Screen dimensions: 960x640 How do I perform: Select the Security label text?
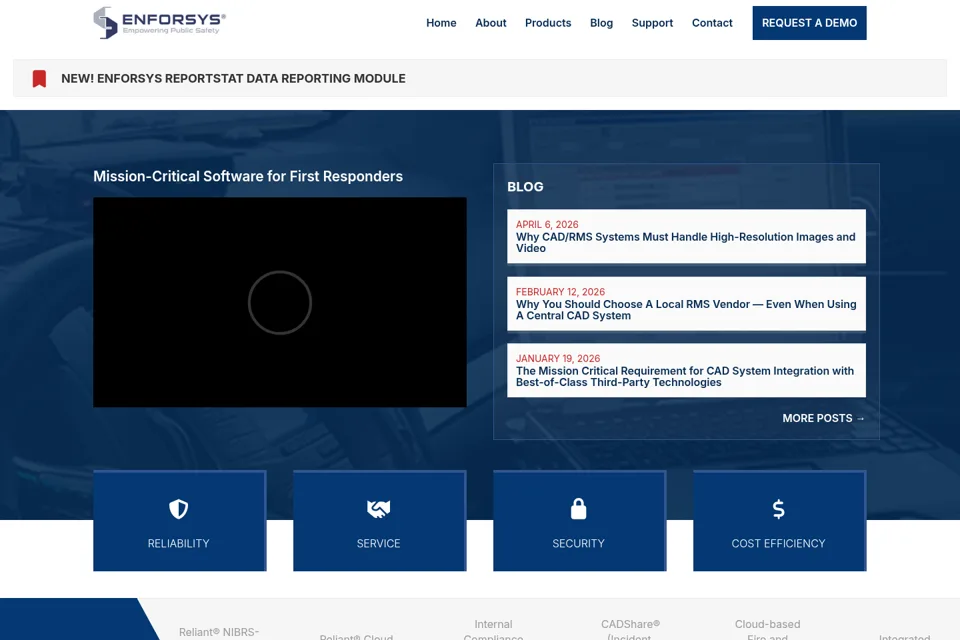(579, 543)
